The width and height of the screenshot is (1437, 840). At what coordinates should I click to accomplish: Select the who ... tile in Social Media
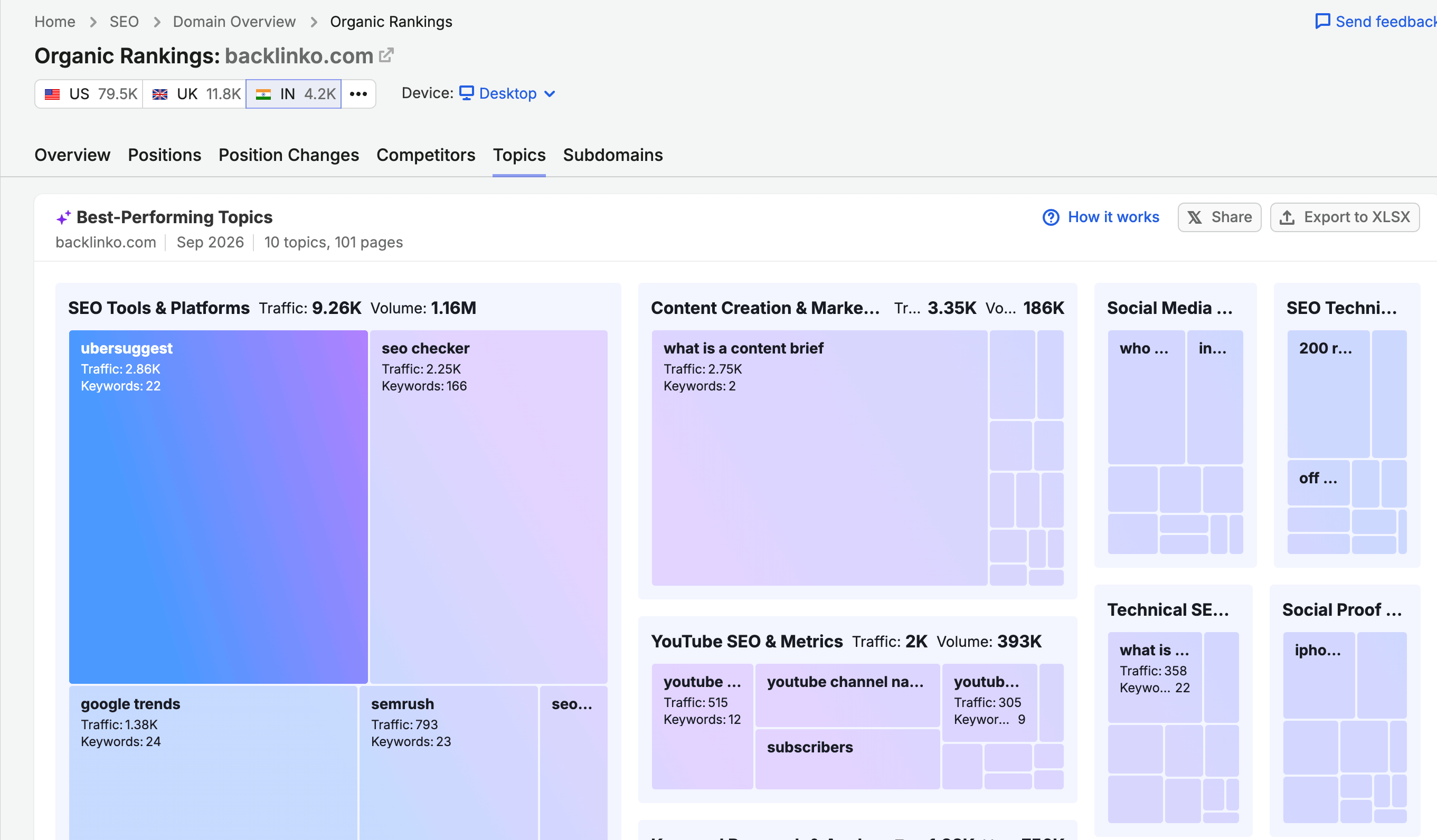(x=1146, y=397)
